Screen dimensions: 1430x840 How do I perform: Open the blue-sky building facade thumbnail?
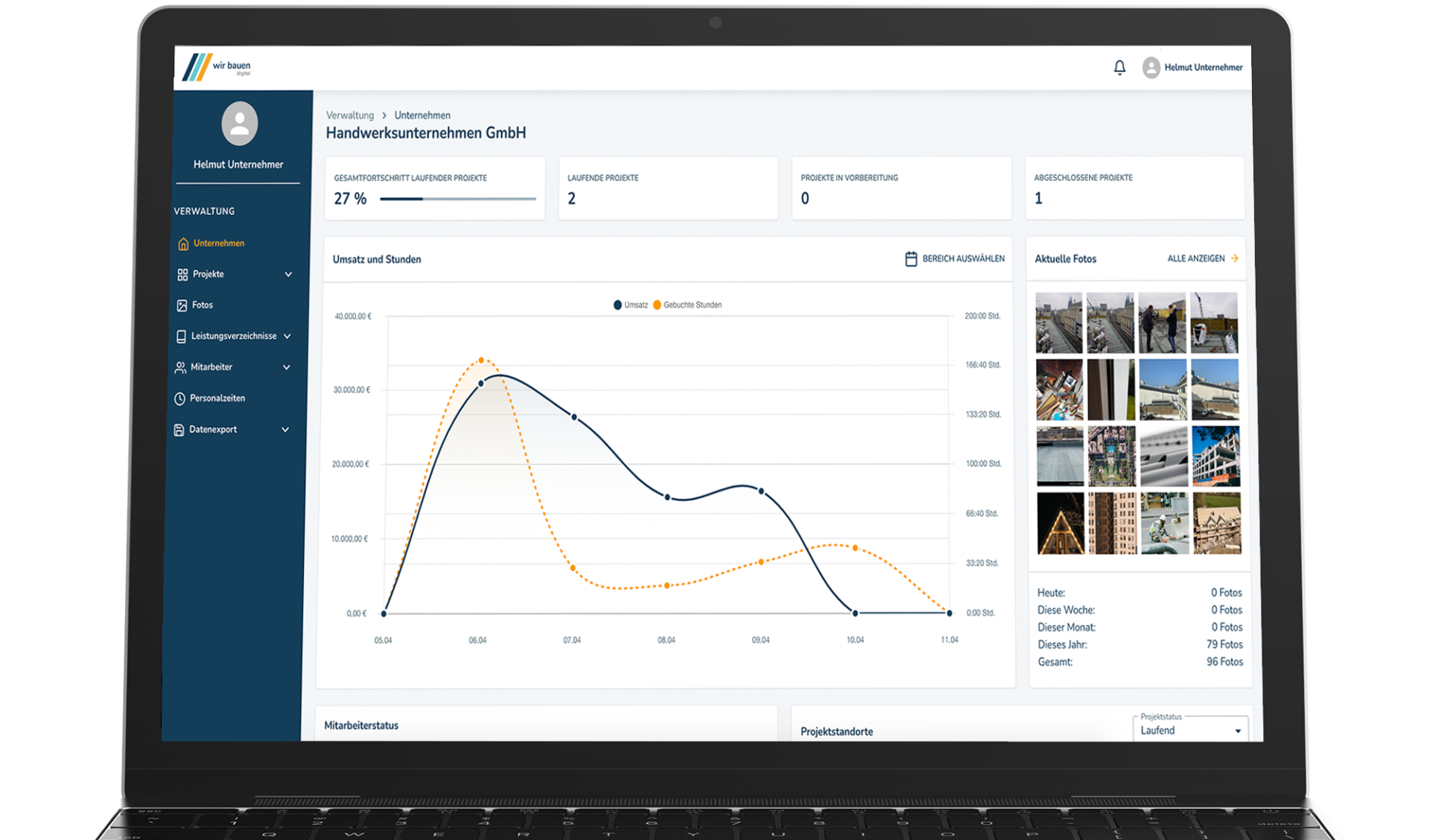1215,456
